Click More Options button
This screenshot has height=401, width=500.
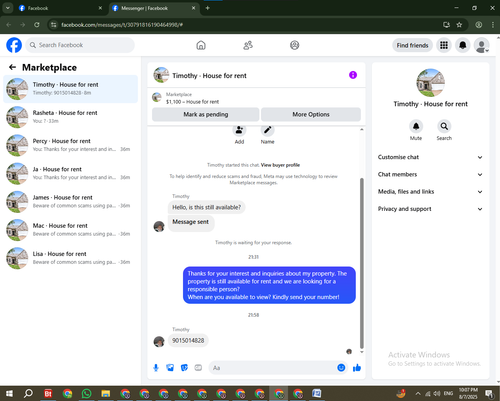click(x=311, y=114)
